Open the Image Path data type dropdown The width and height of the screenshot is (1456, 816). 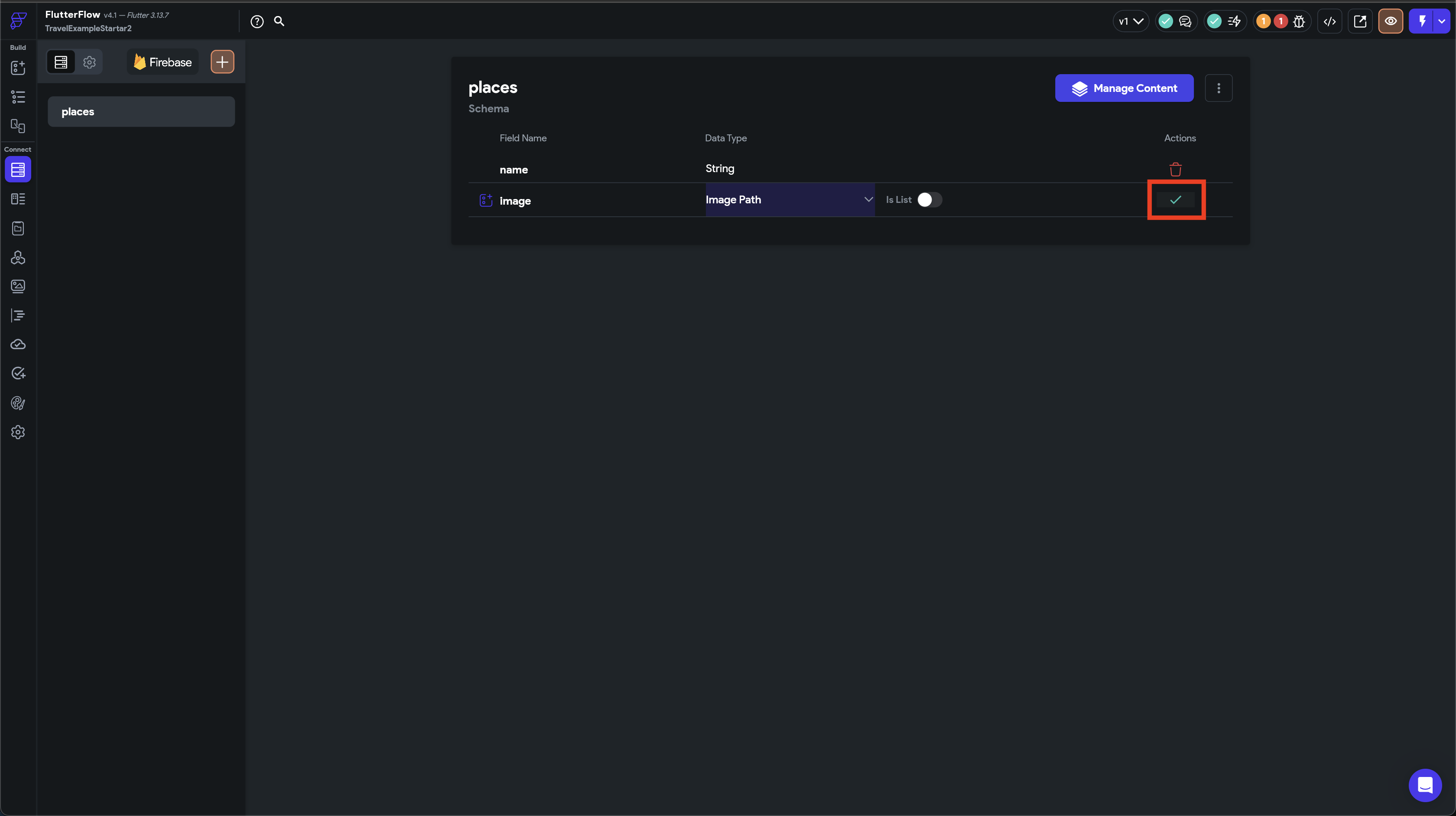pos(789,199)
